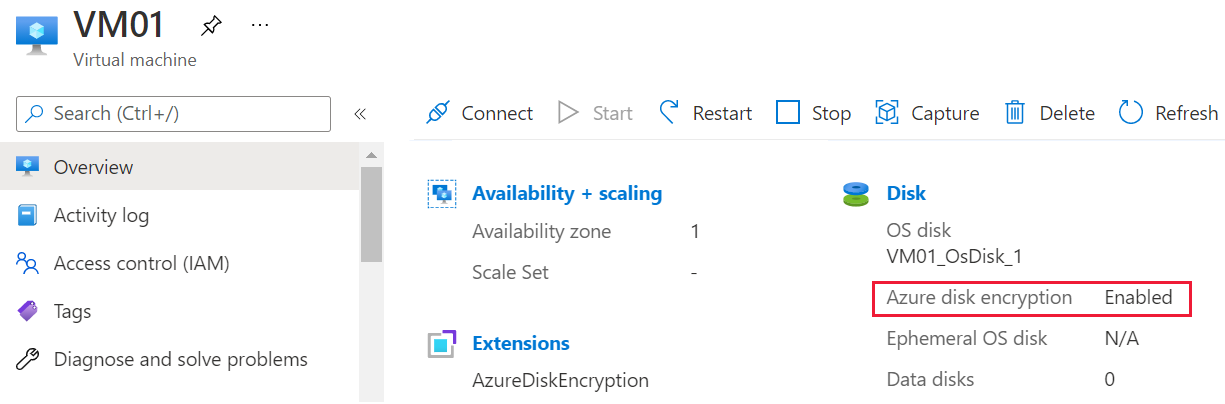Image resolution: width=1225 pixels, height=404 pixels.
Task: Click the Stop square icon
Action: pos(788,113)
